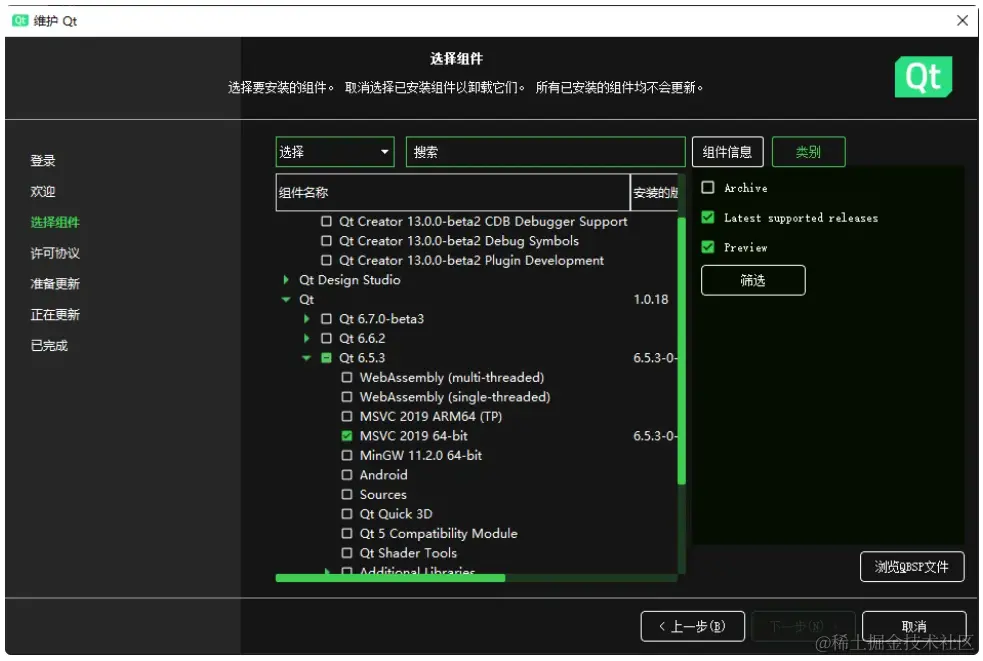Select 选择组件 step in sidebar
This screenshot has width=983, height=661.
point(55,222)
